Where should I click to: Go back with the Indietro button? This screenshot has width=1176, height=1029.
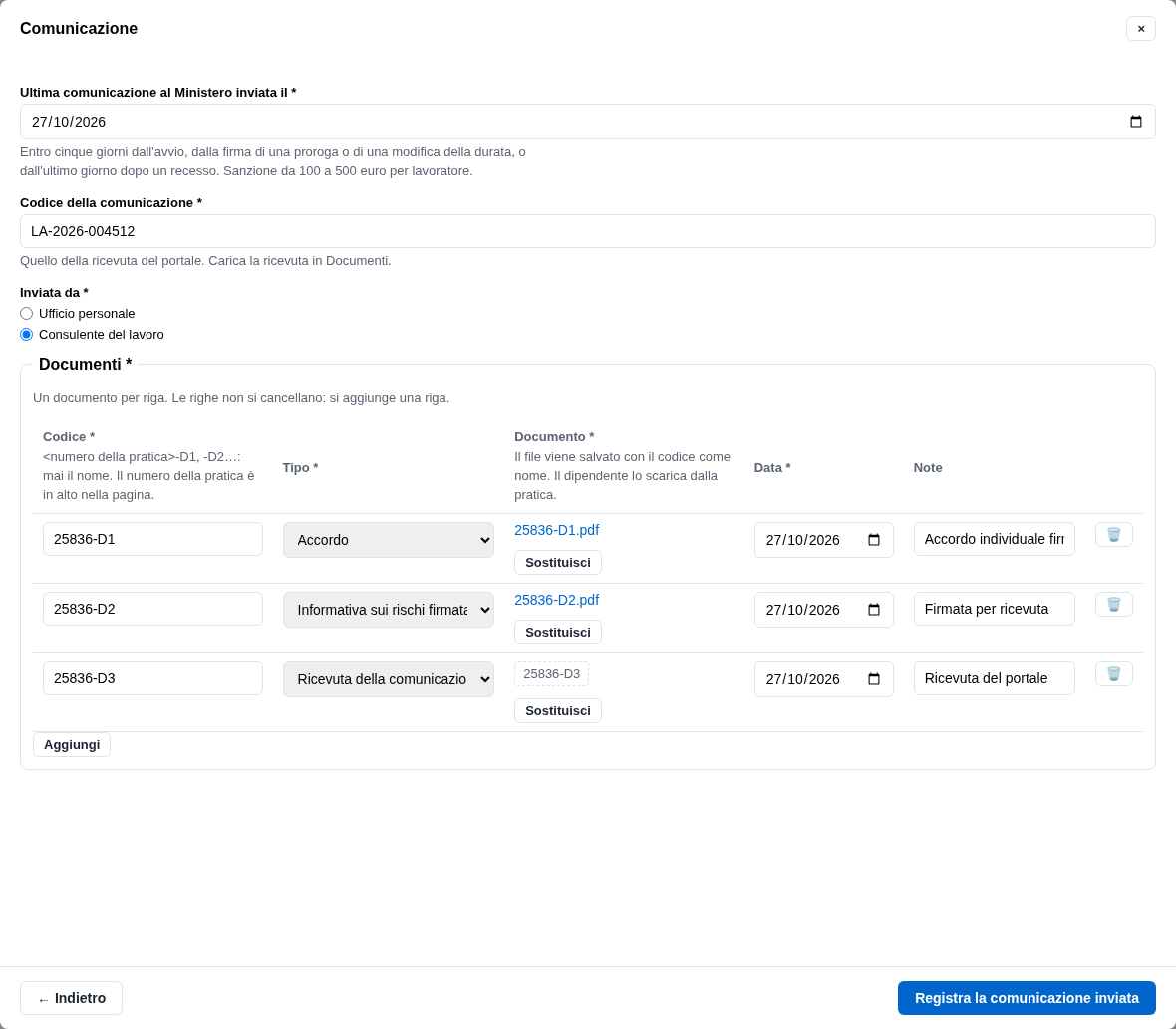pyautogui.click(x=71, y=998)
